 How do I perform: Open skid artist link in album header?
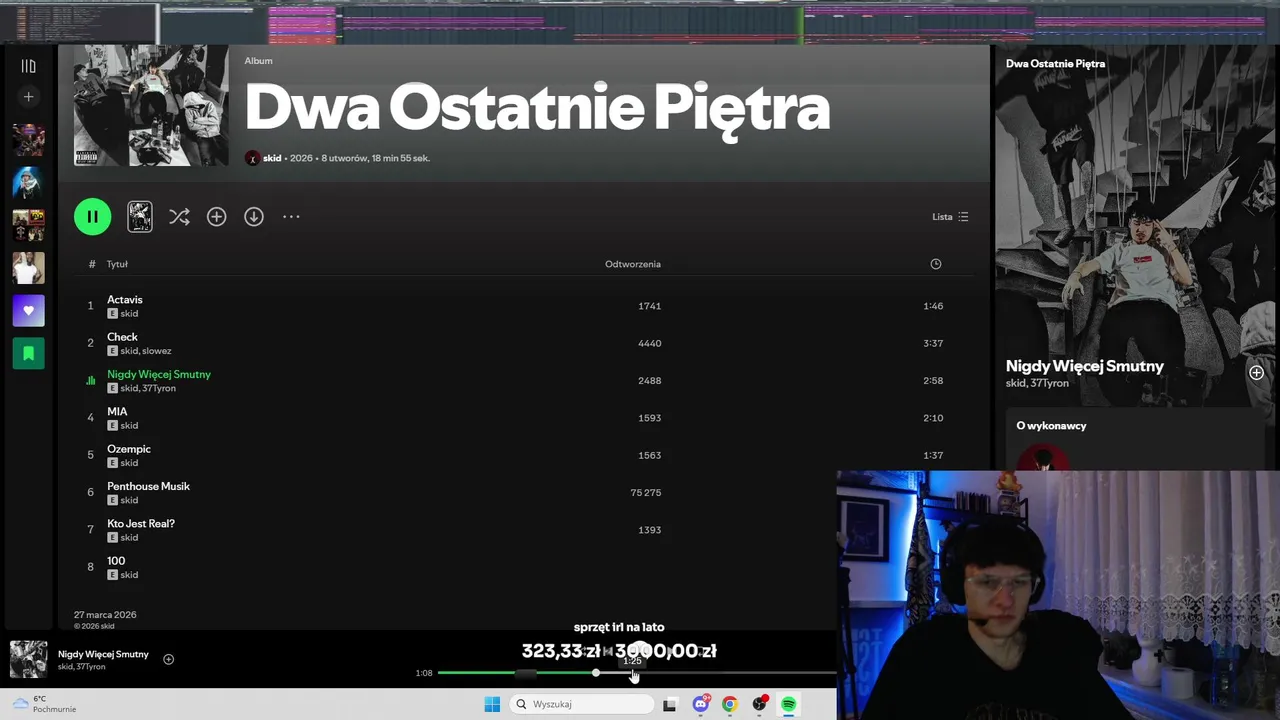272,158
